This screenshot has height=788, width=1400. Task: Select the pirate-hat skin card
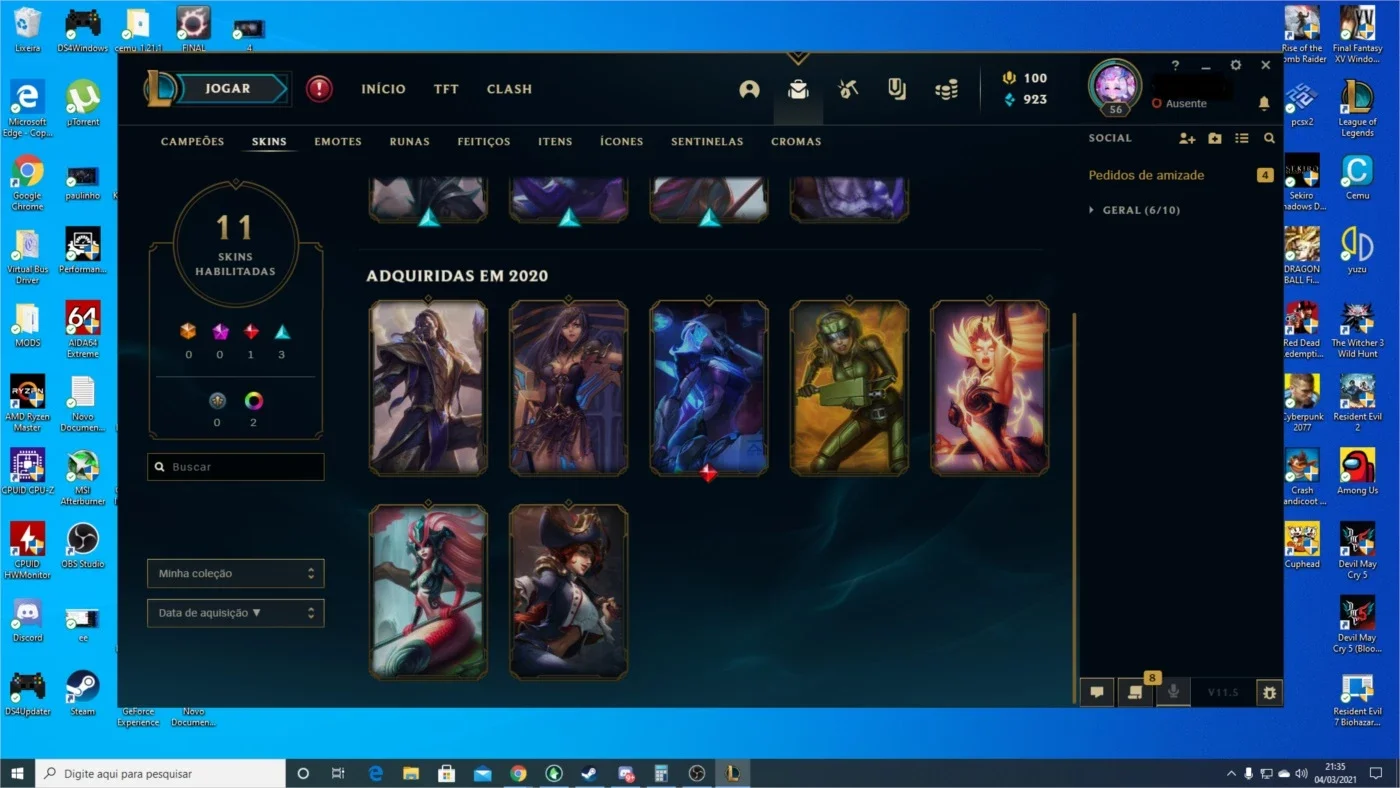click(568, 592)
